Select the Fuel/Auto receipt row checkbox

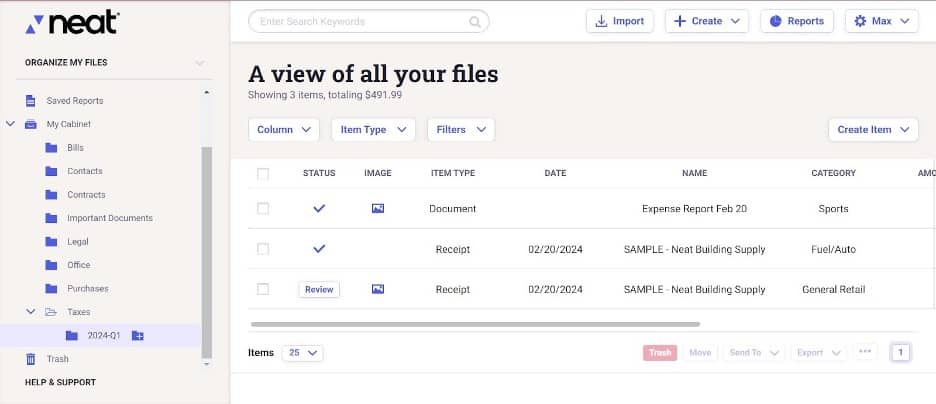(263, 249)
